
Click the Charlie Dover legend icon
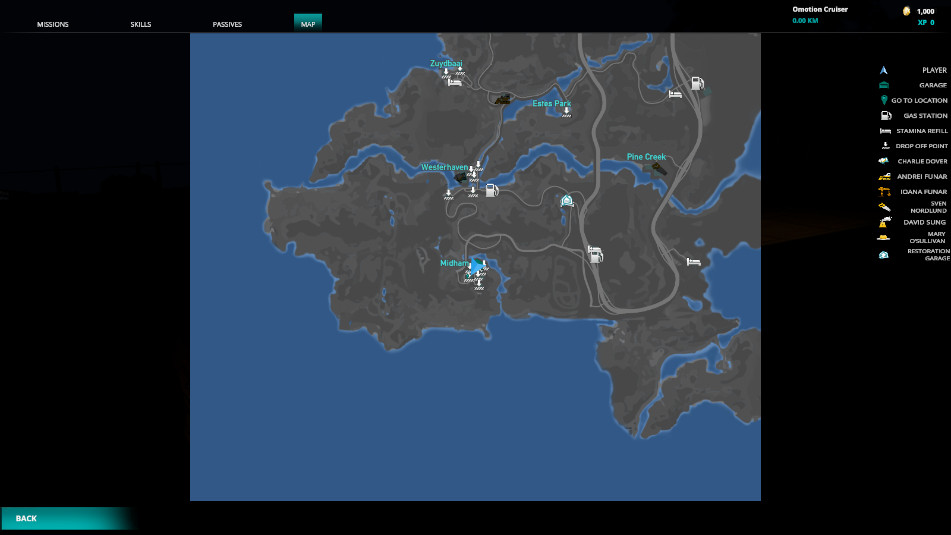(x=883, y=161)
